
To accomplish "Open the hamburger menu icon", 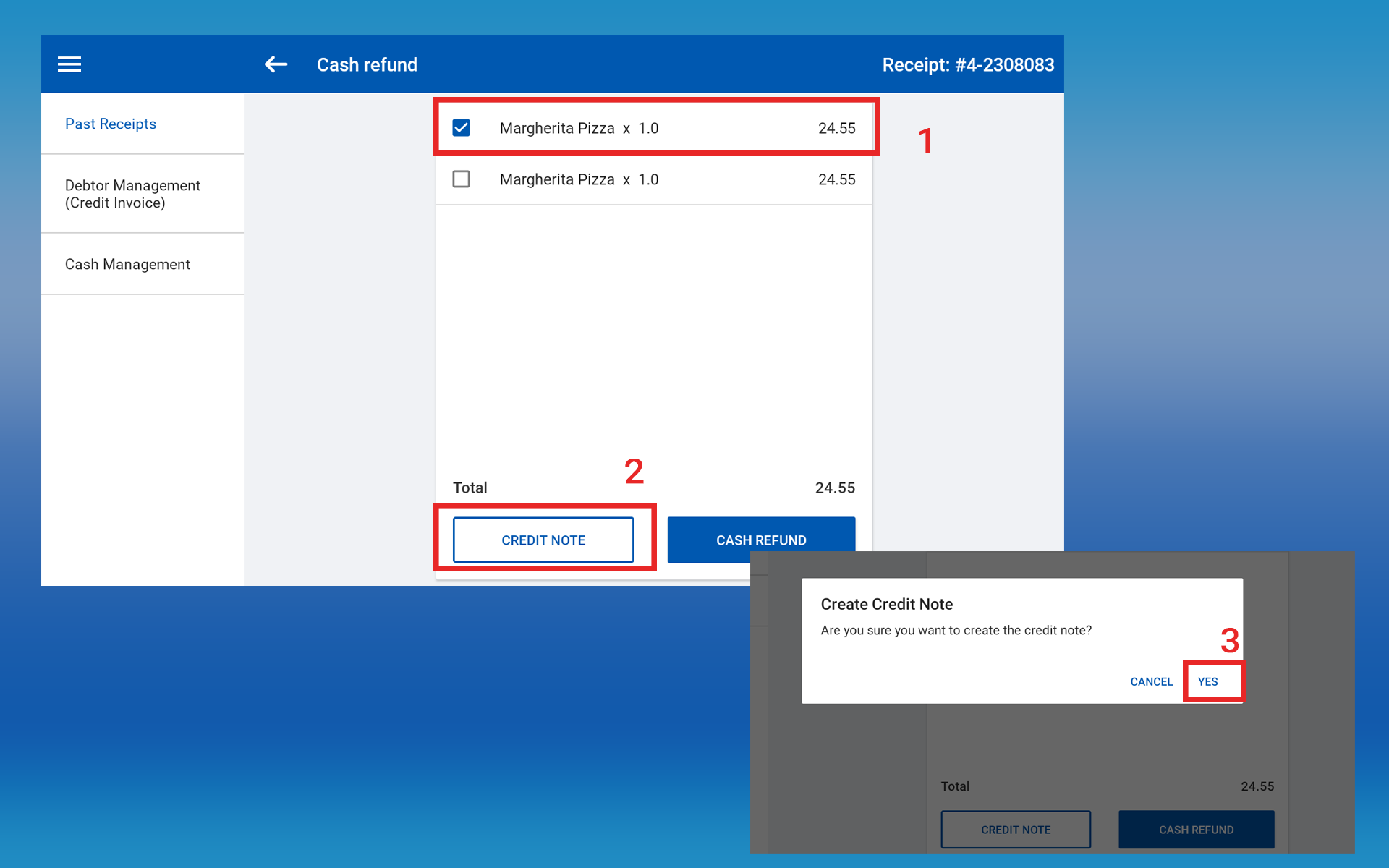I will [x=69, y=64].
